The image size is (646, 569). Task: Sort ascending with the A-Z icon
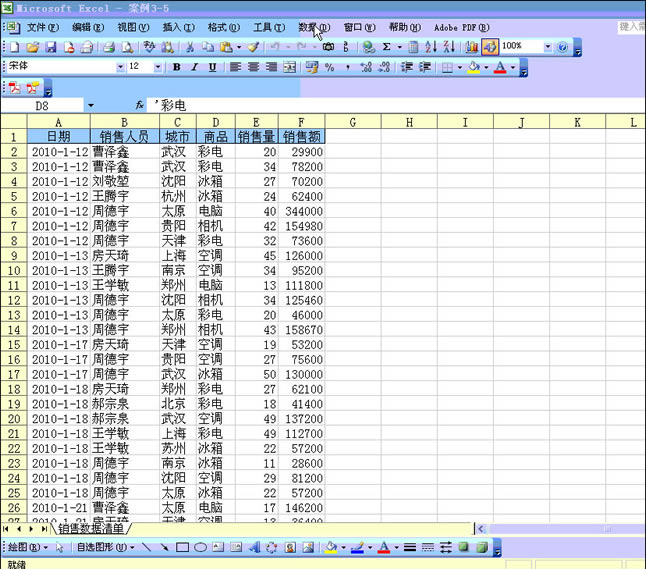coord(431,47)
